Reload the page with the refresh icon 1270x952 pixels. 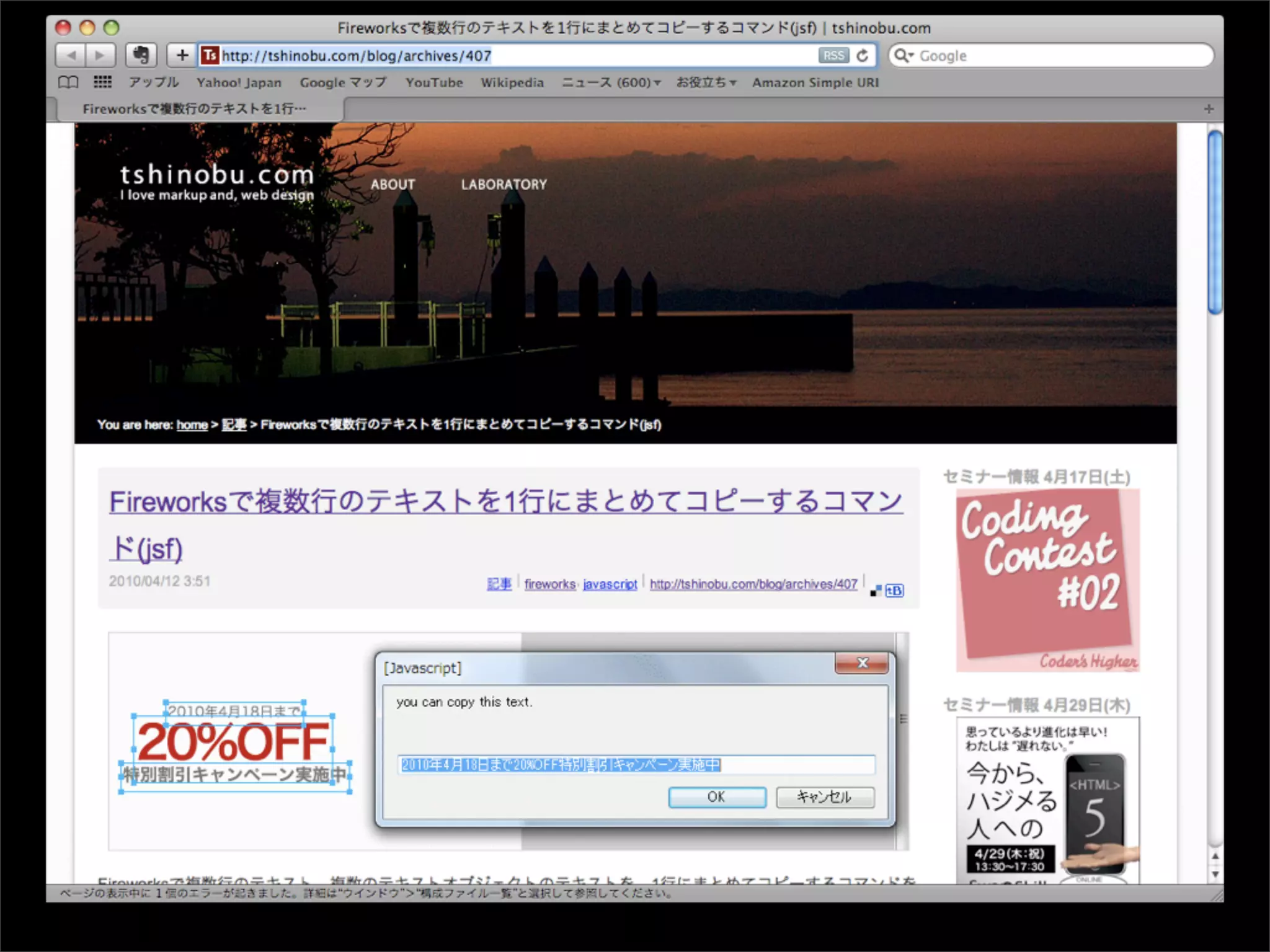pyautogui.click(x=863, y=56)
